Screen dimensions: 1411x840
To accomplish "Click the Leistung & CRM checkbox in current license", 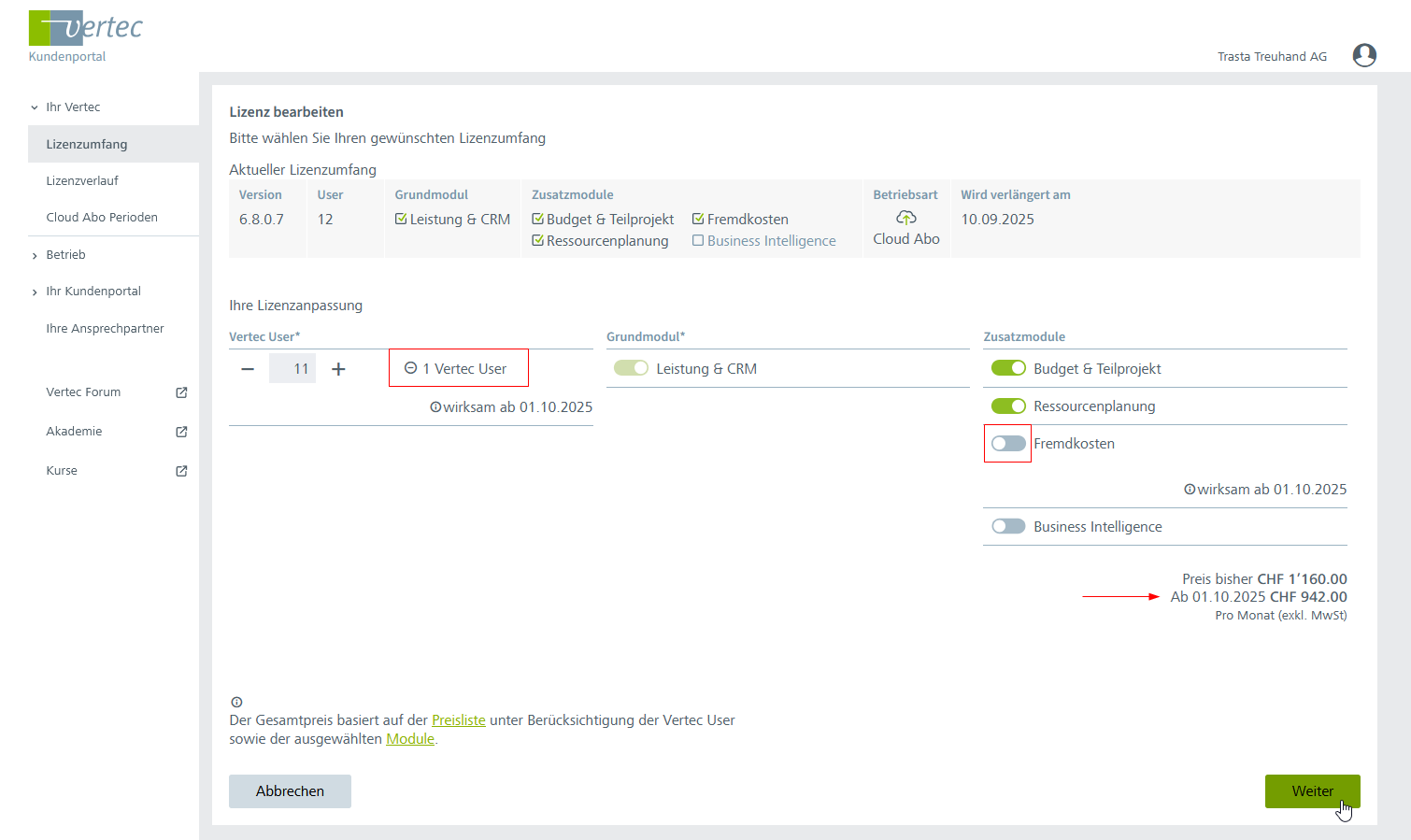I will 401,219.
